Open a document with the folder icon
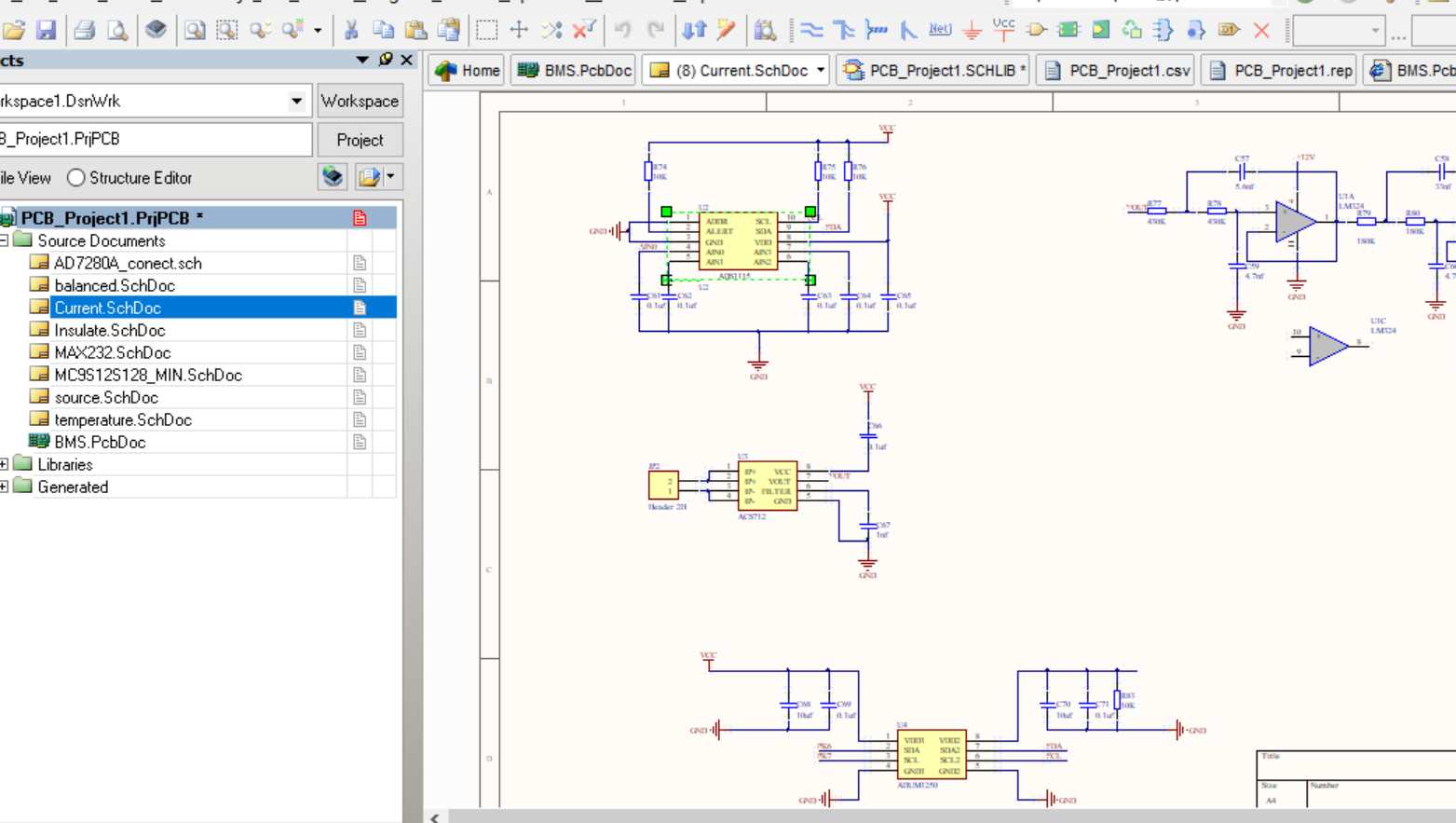This screenshot has height=823, width=1456. [x=13, y=31]
